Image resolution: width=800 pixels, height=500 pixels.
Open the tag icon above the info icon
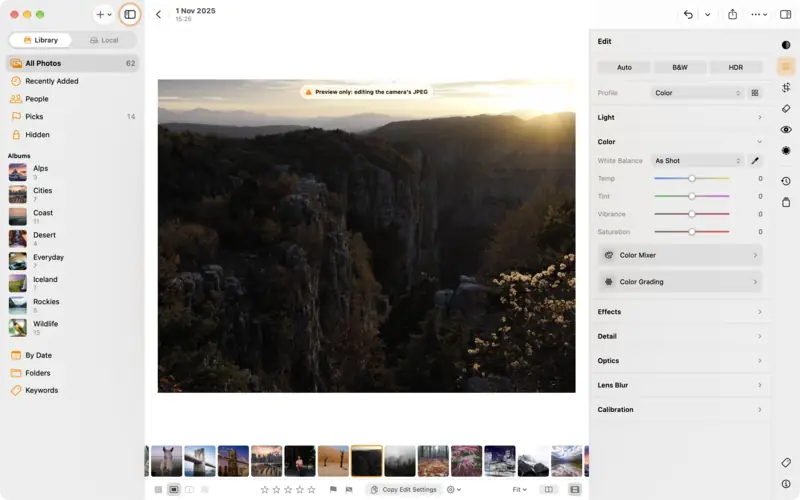click(x=786, y=463)
